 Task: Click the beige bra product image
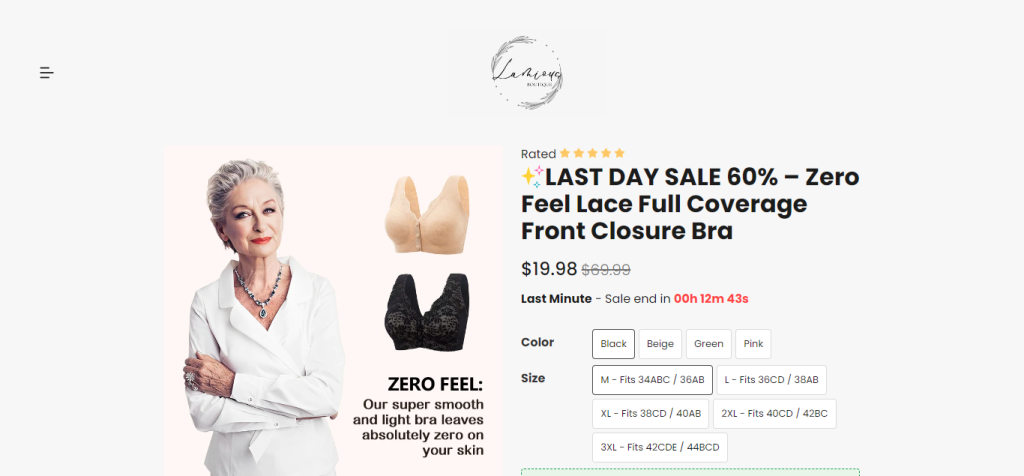[x=426, y=215]
